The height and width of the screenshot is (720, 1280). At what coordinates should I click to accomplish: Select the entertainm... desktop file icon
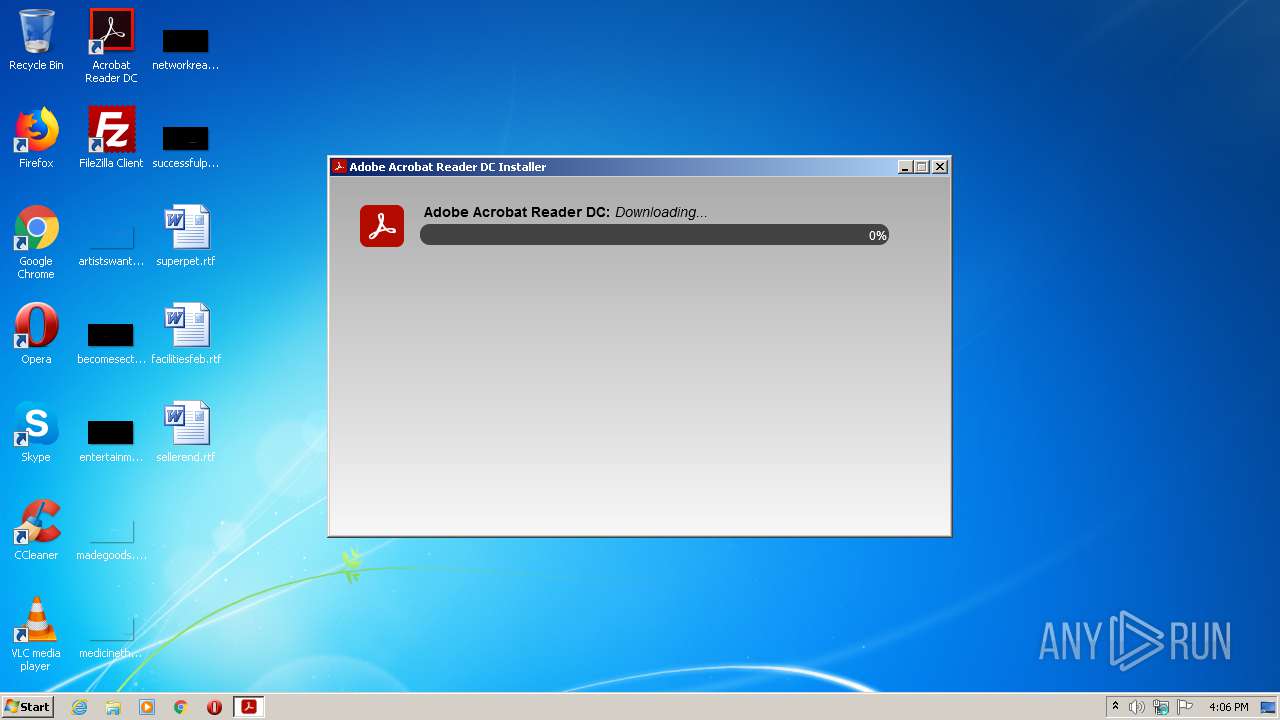pos(111,440)
